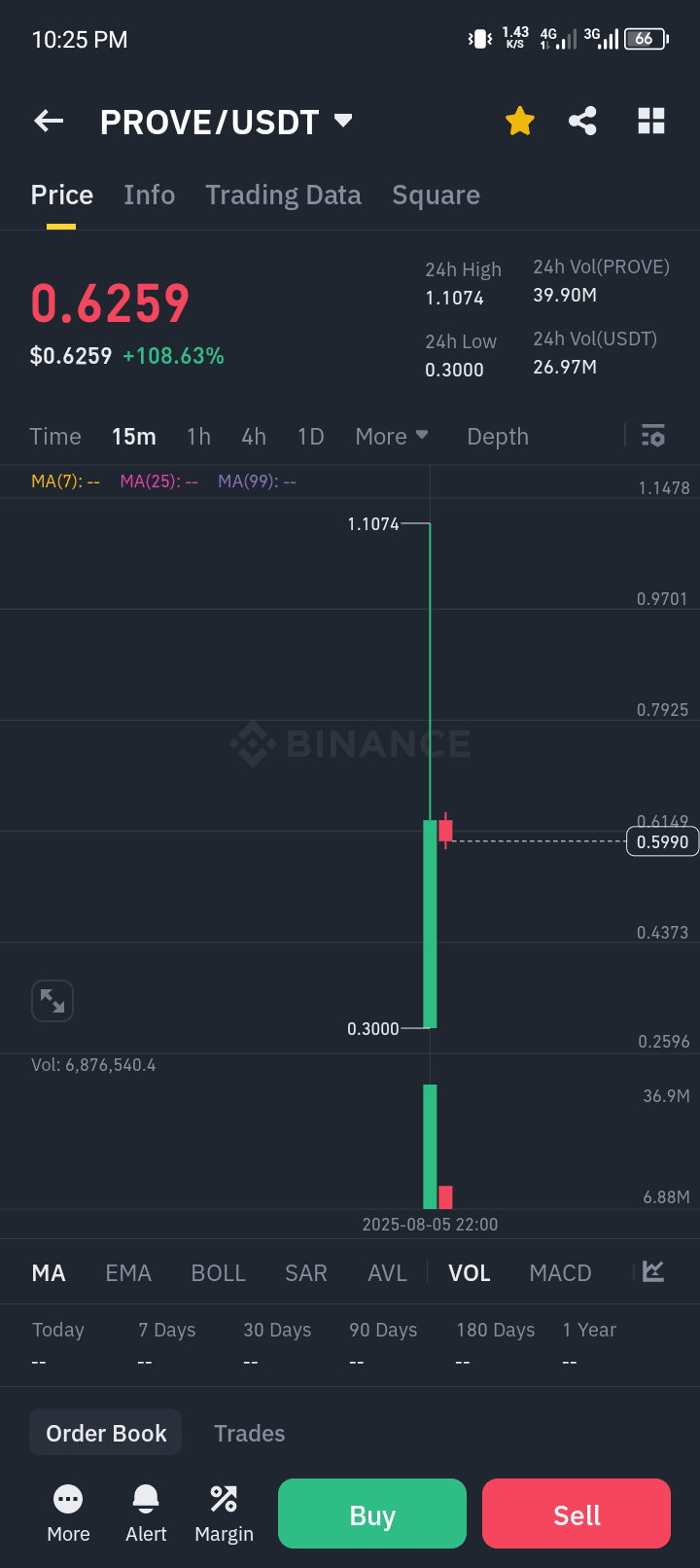
Task: Open the Depth chart view
Action: pyautogui.click(x=498, y=437)
